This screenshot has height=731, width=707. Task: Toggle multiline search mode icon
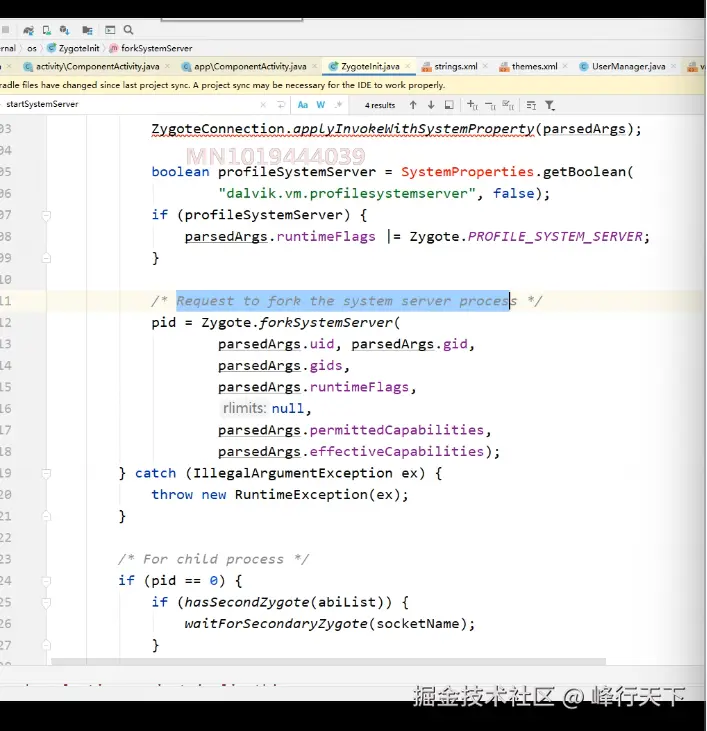pyautogui.click(x=531, y=105)
